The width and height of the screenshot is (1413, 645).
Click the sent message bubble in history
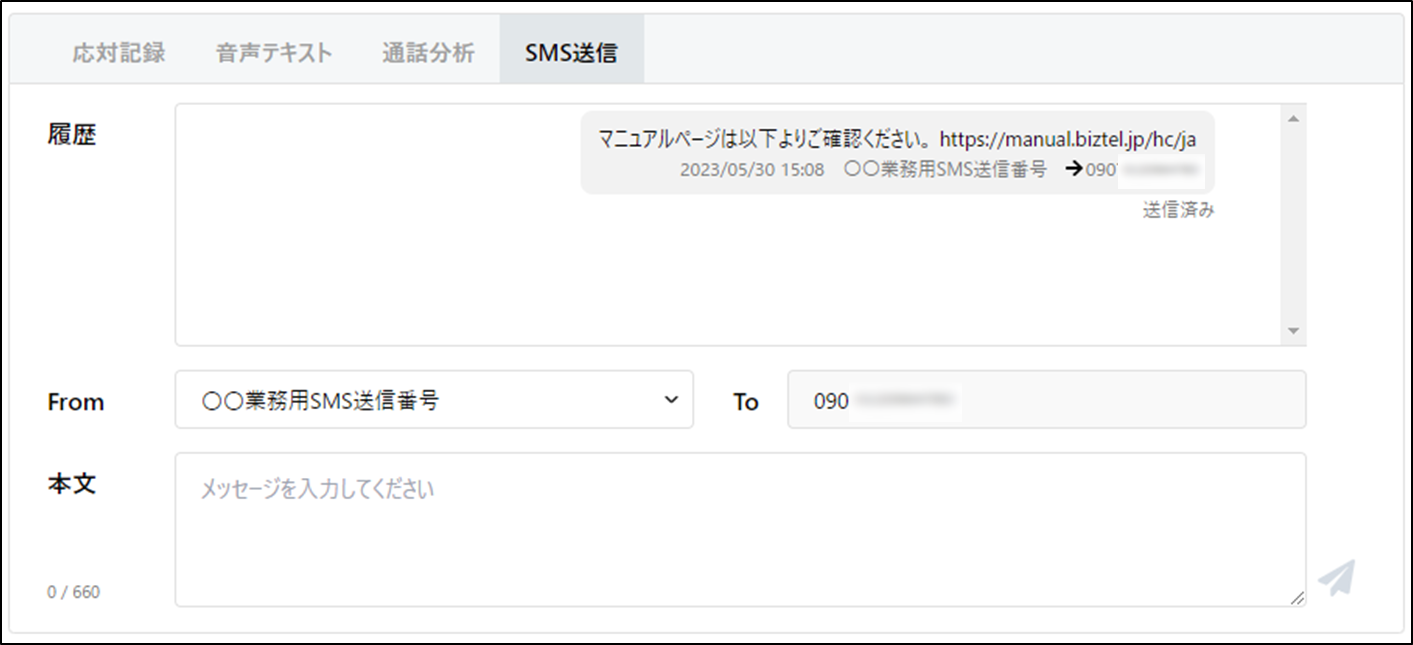(x=897, y=152)
